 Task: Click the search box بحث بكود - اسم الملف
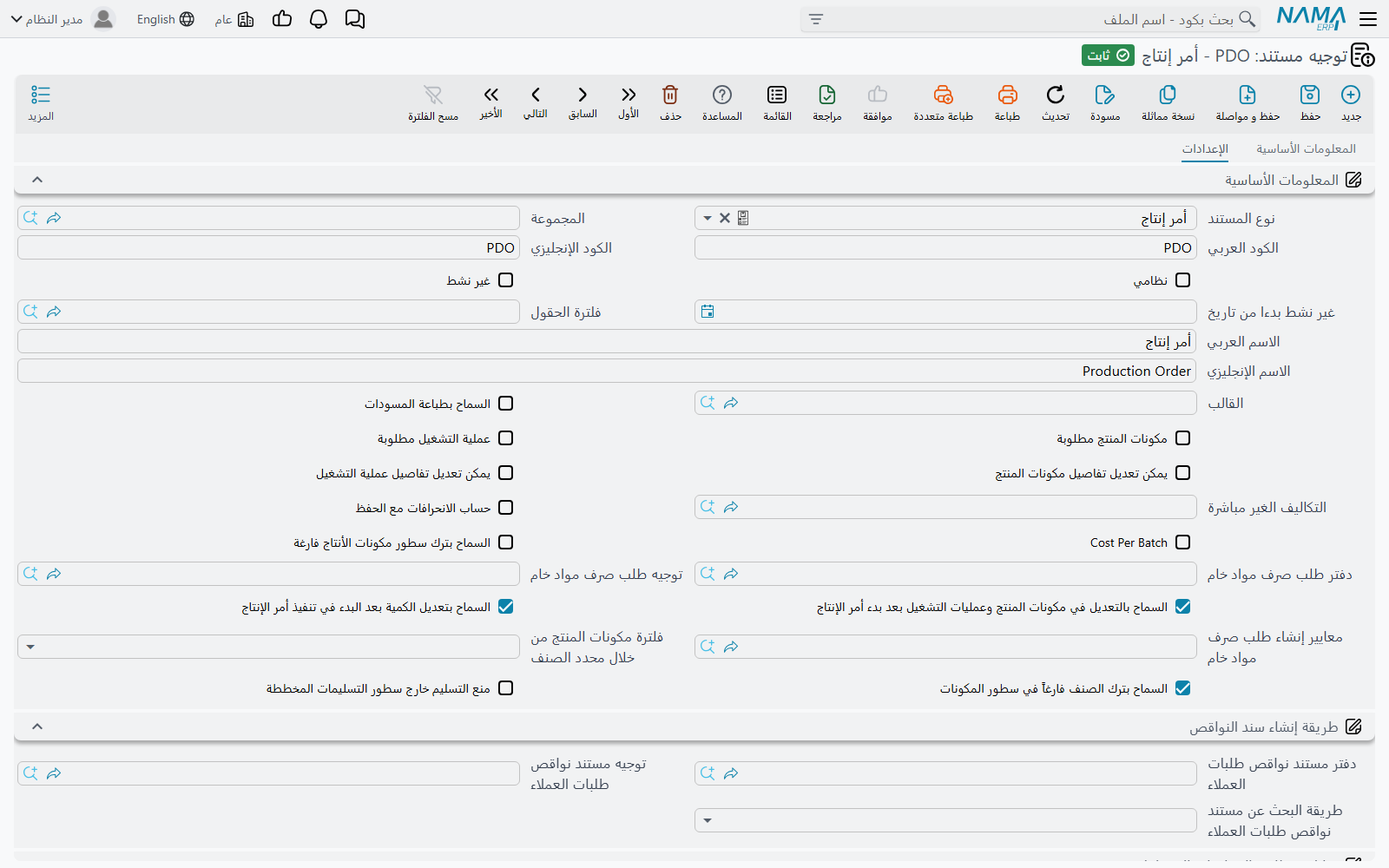pyautogui.click(x=1030, y=19)
